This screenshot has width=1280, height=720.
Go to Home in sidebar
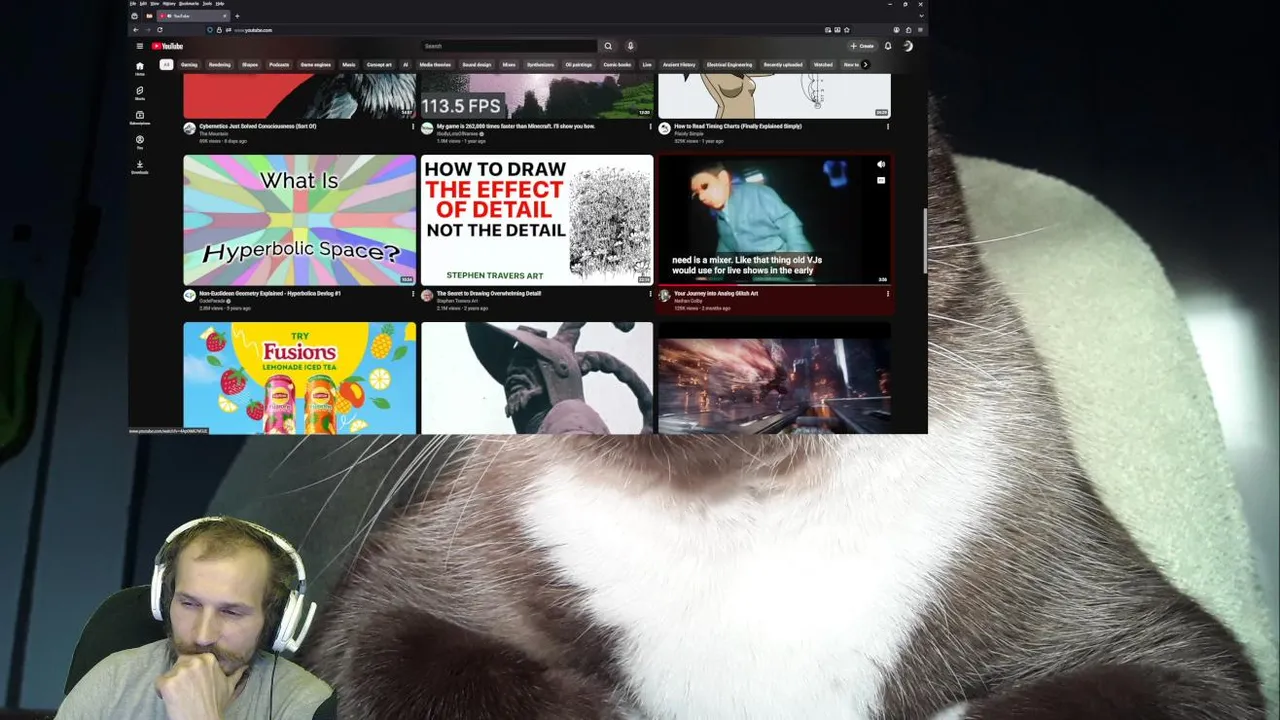(140, 68)
